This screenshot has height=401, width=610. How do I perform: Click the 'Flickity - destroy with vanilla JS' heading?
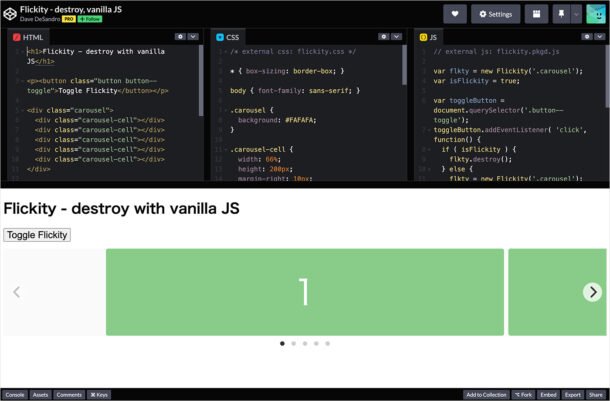[121, 208]
